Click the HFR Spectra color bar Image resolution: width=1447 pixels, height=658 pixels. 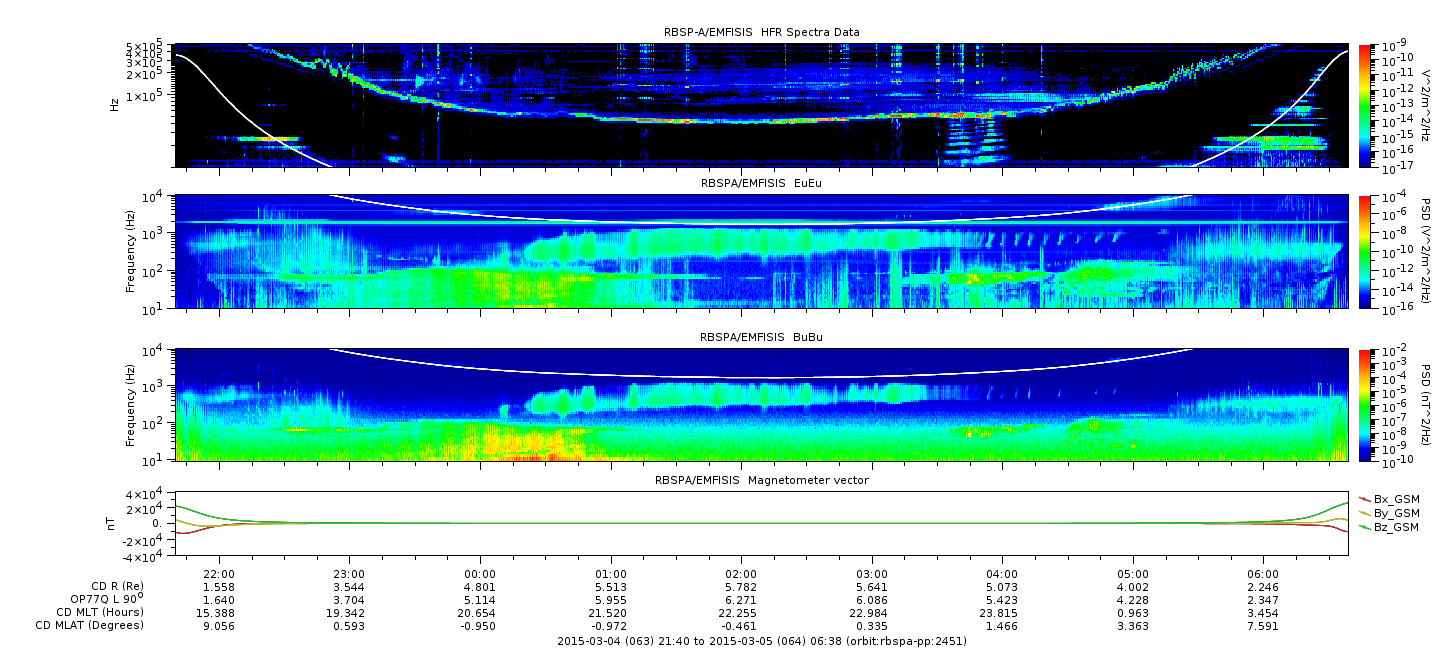point(1365,105)
